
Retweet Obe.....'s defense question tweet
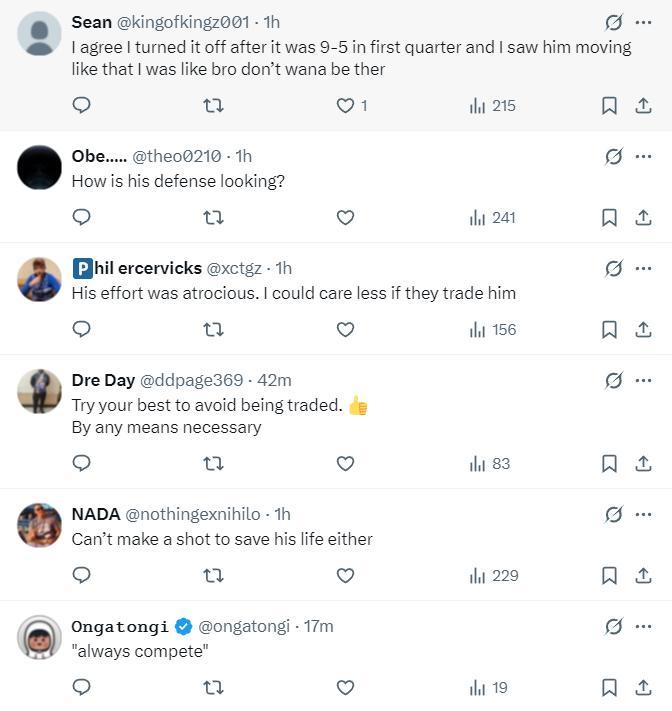click(x=213, y=217)
